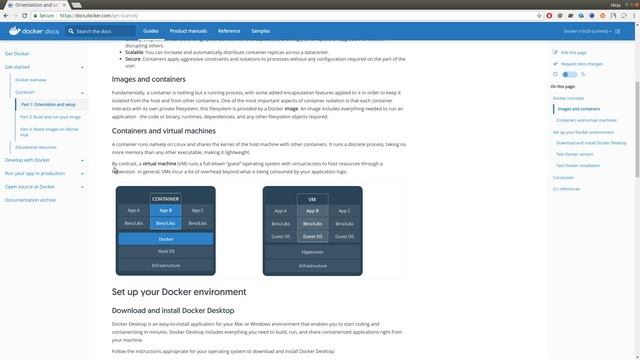Open the Samples tab

260,31
